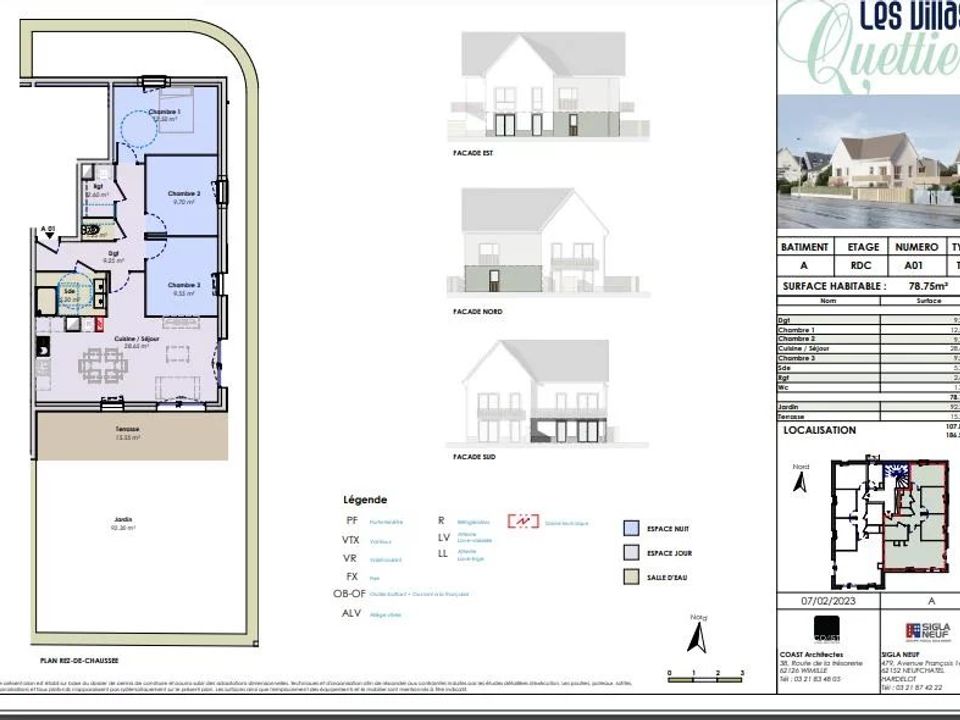Click the date '07/02/2023'

(828, 601)
